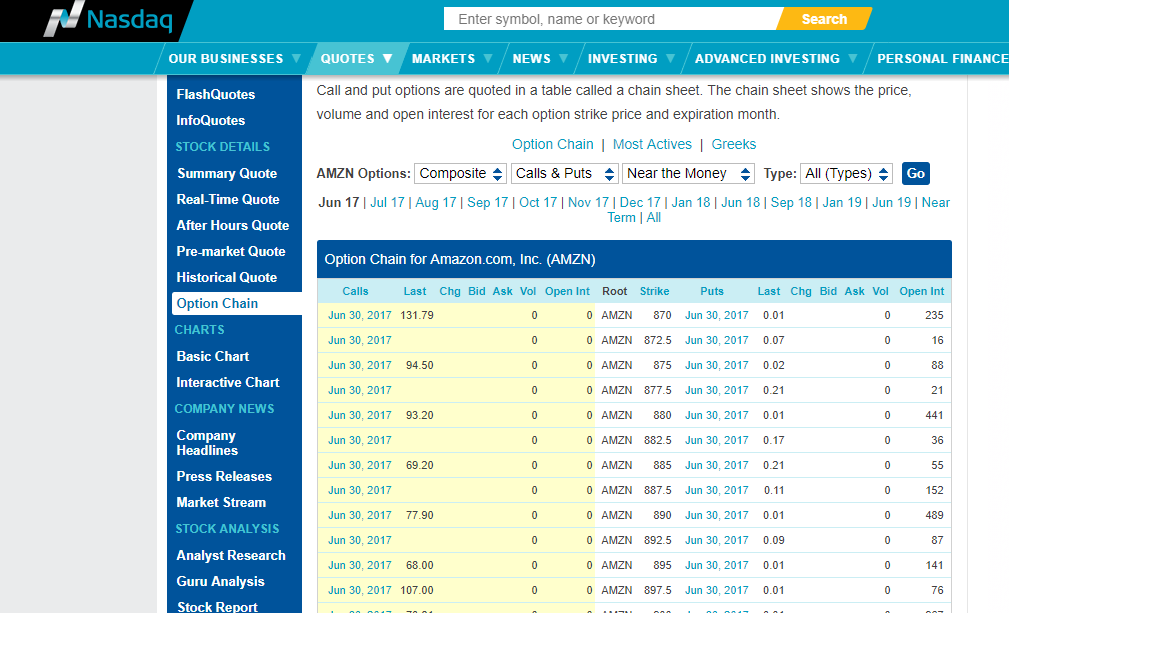Open the Jun 30, 2017 call at strike 880
1152x648 pixels.
[x=360, y=415]
